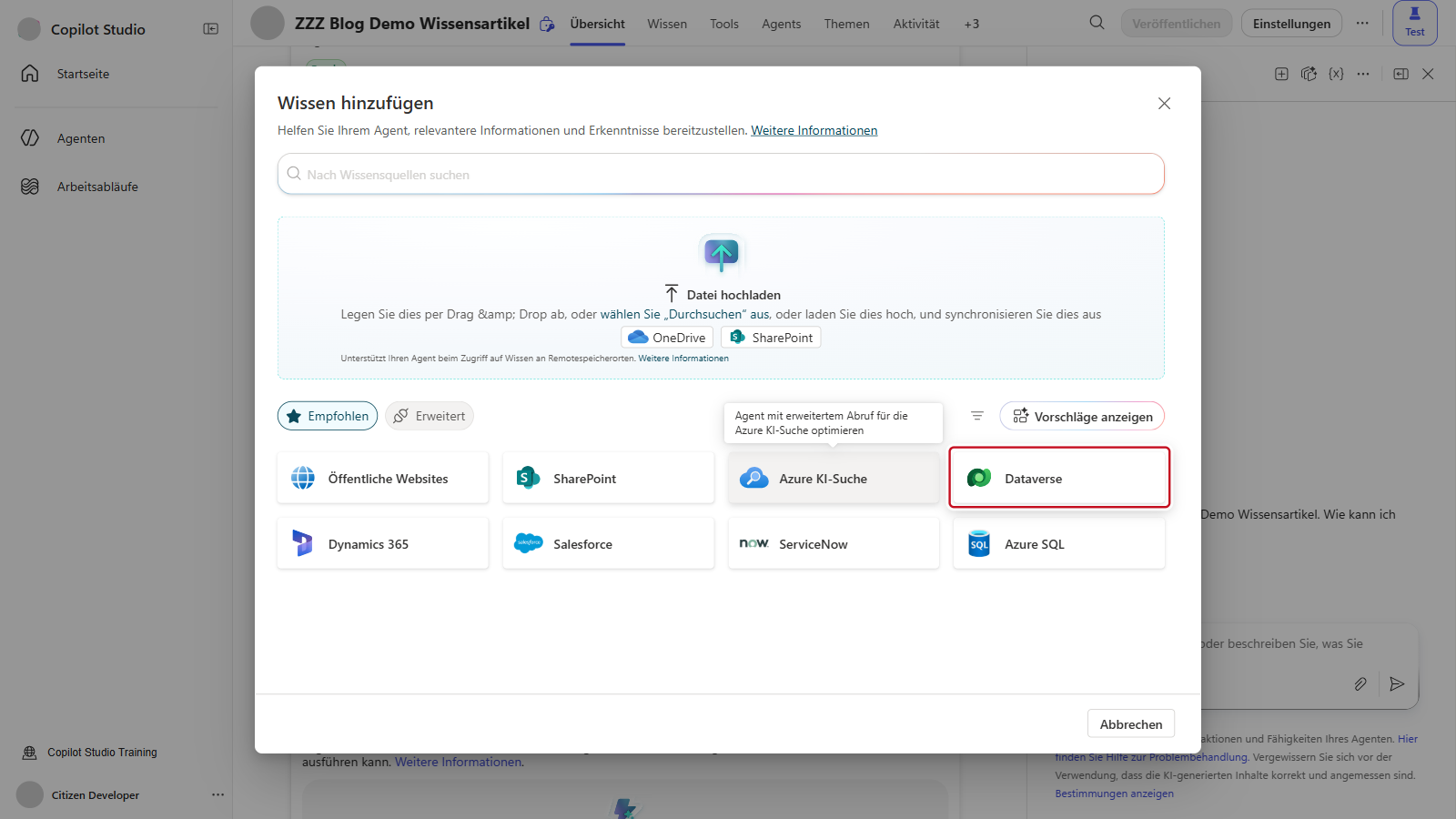
Task: Select the ServiceNow knowledge source
Action: [x=834, y=543]
